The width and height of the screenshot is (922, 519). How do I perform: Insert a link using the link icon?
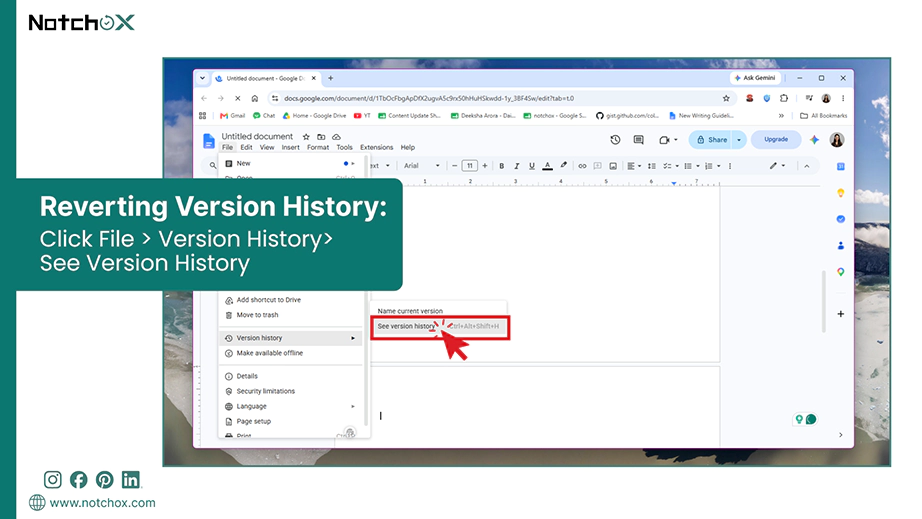(x=582, y=166)
